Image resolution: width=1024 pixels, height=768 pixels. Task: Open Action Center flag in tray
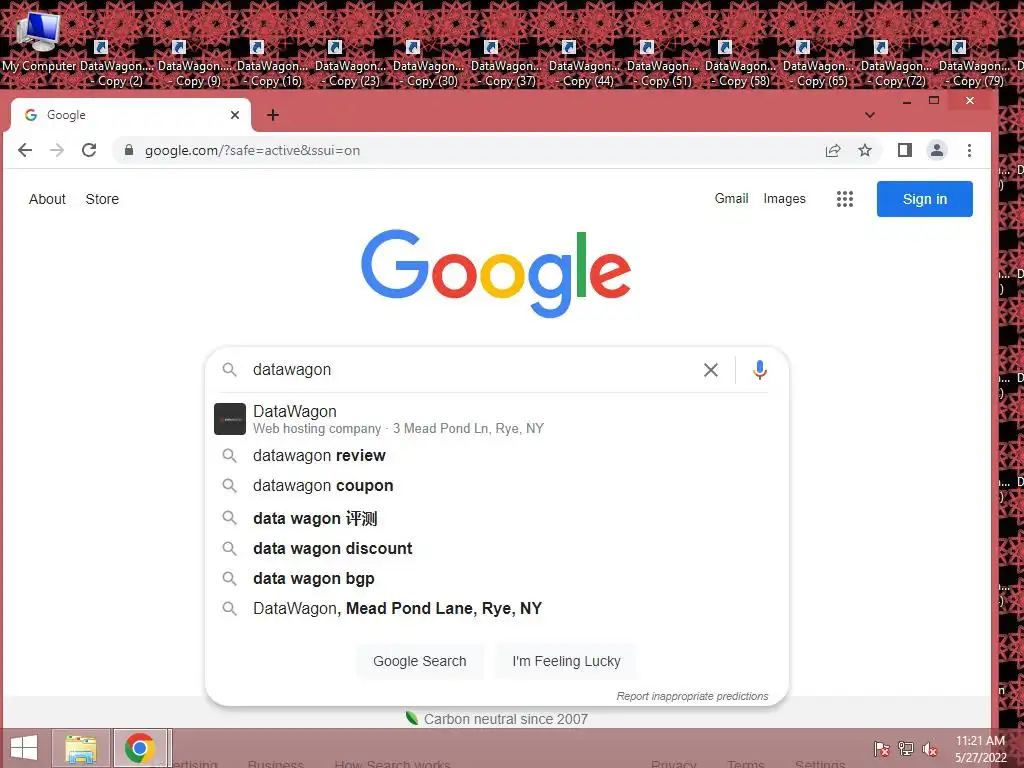click(x=881, y=749)
